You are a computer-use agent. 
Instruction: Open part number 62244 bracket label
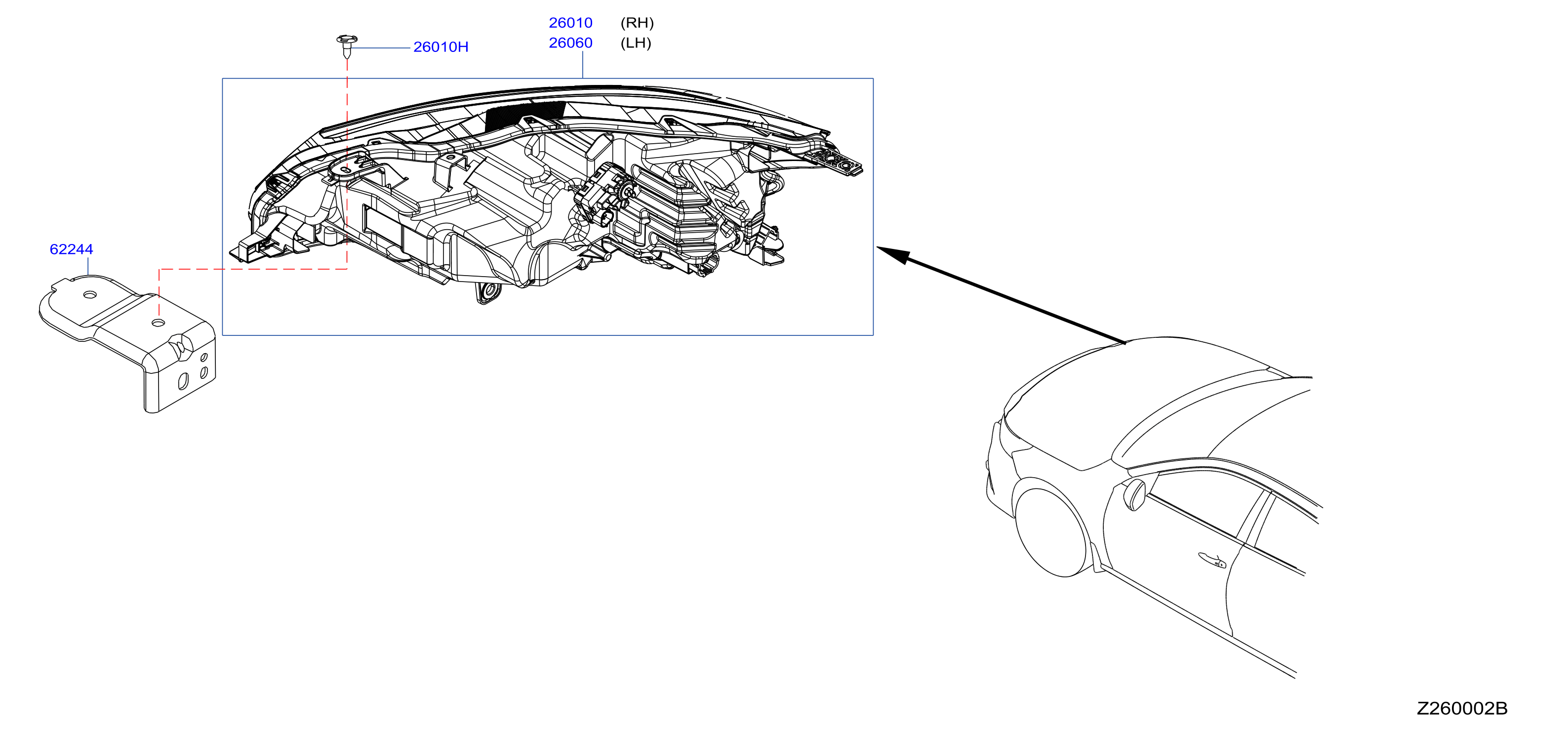tap(71, 249)
